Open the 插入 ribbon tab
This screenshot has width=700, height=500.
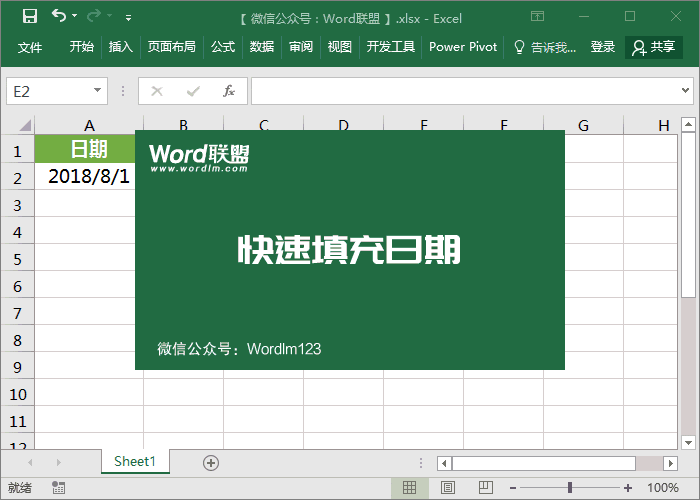point(120,47)
